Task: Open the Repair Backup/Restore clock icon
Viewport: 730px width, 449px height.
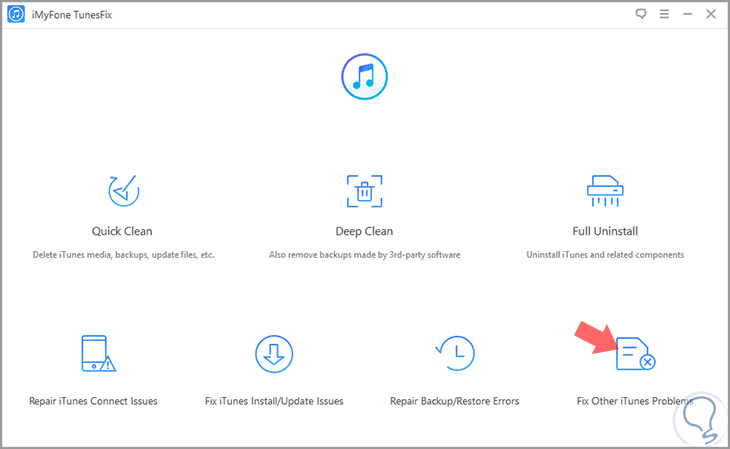Action: point(455,353)
